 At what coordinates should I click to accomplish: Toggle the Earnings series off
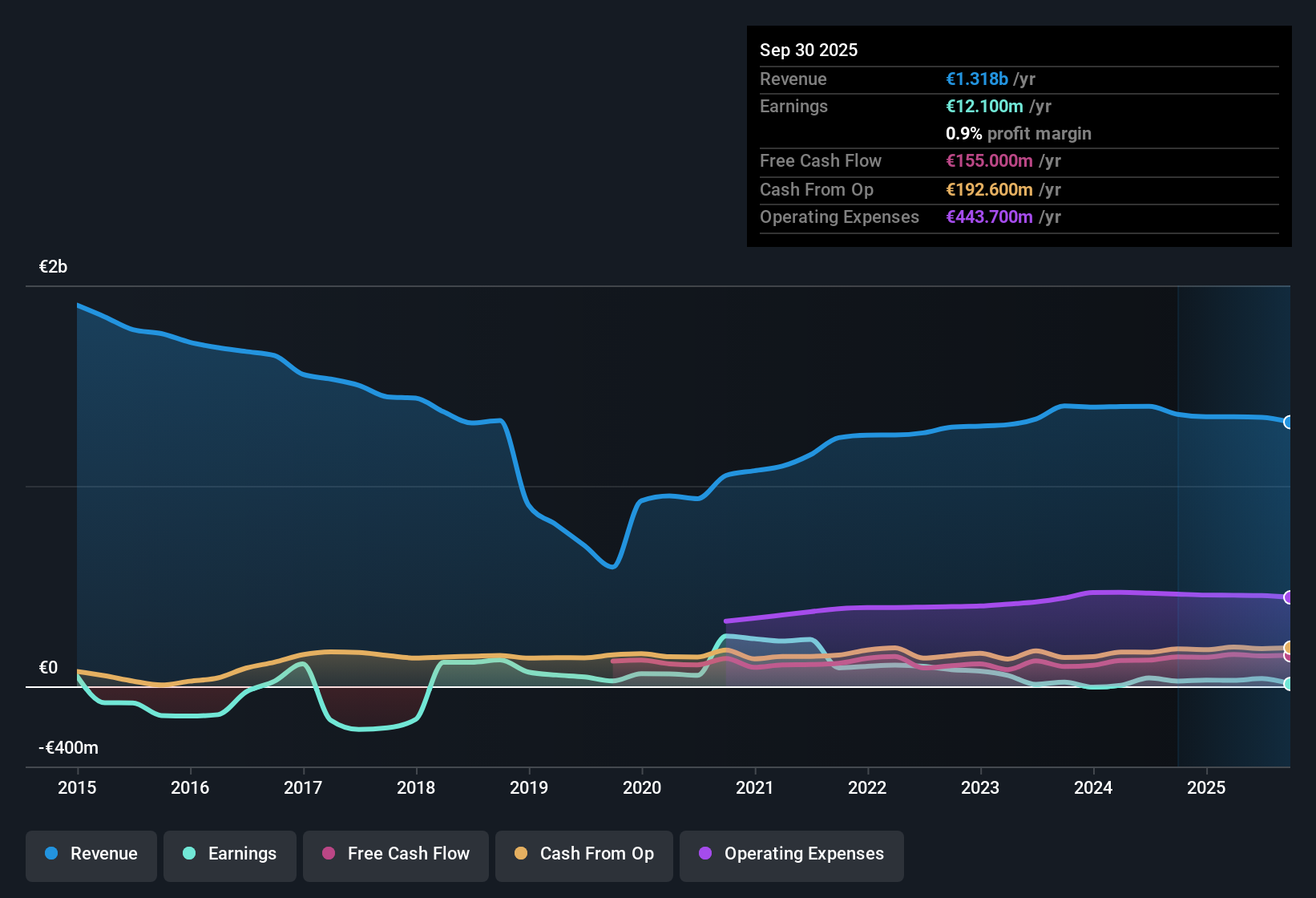229,855
